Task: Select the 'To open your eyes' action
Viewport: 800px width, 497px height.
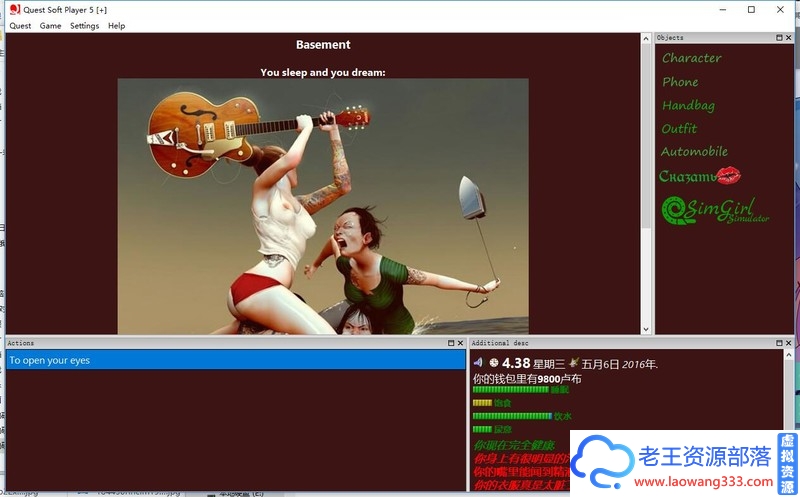Action: pos(236,360)
